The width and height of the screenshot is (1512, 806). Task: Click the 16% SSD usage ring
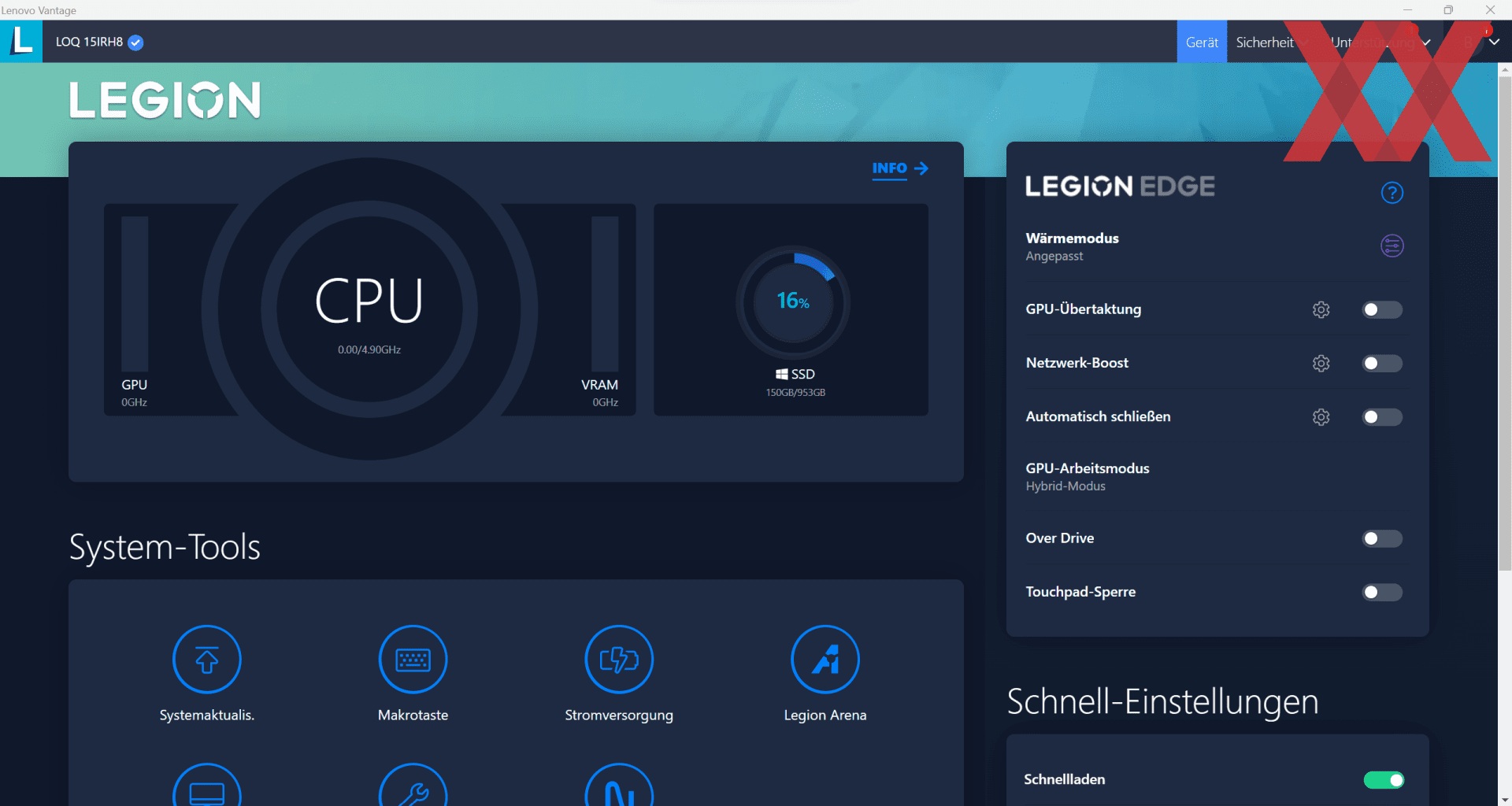pos(793,302)
